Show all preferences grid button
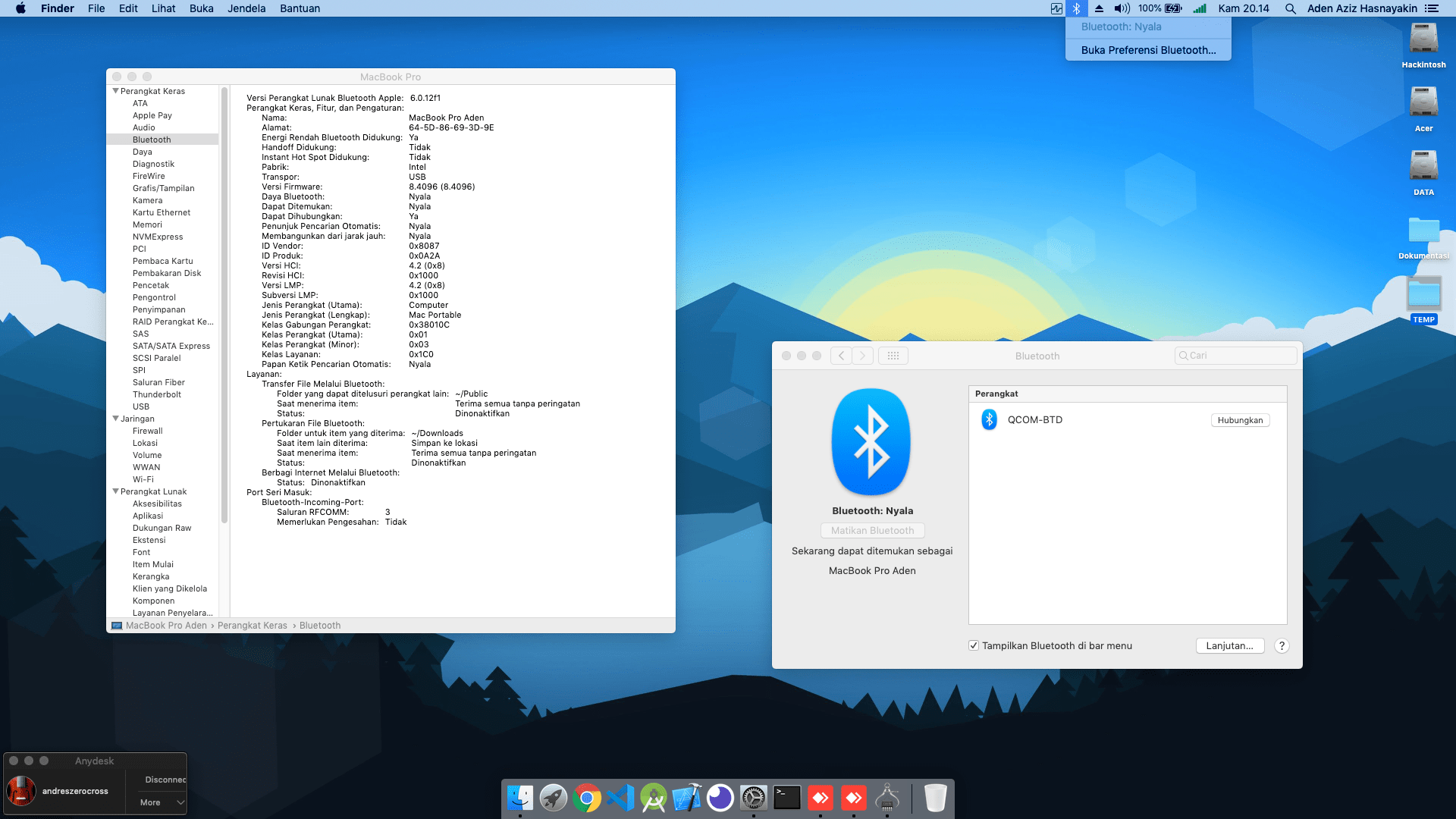 tap(893, 356)
